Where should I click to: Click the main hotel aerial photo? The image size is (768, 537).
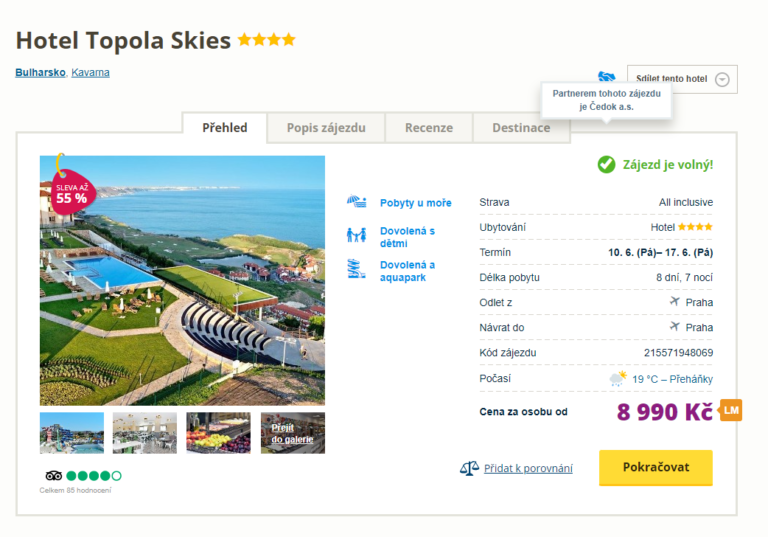point(182,279)
